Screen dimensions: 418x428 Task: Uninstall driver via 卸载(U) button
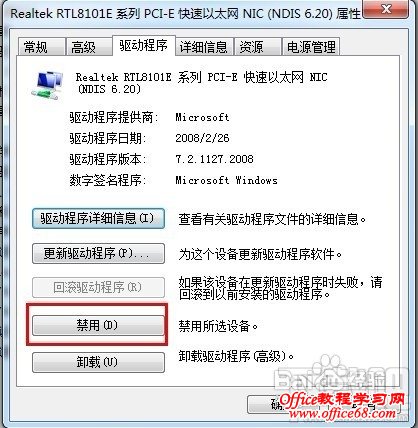coord(98,362)
